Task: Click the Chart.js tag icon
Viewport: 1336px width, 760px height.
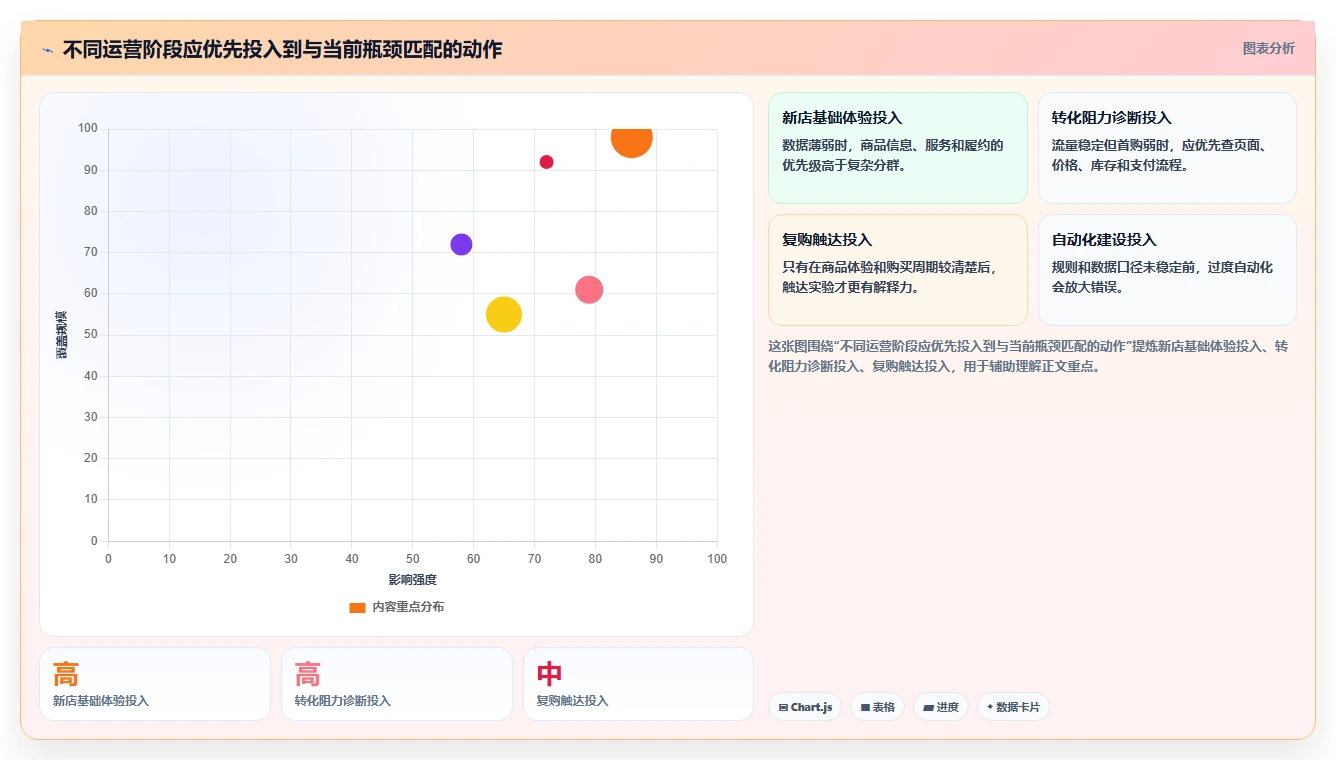Action: pos(784,707)
